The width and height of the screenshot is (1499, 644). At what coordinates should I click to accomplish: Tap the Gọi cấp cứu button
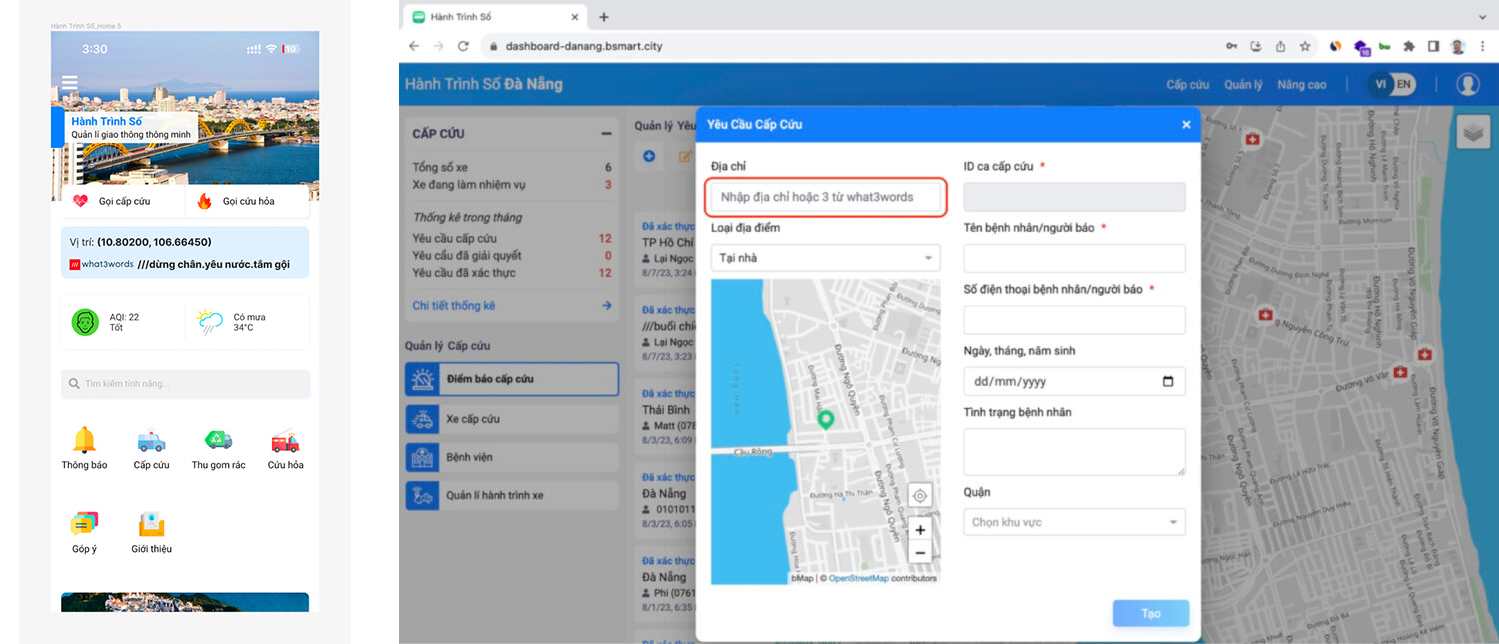pyautogui.click(x=123, y=201)
